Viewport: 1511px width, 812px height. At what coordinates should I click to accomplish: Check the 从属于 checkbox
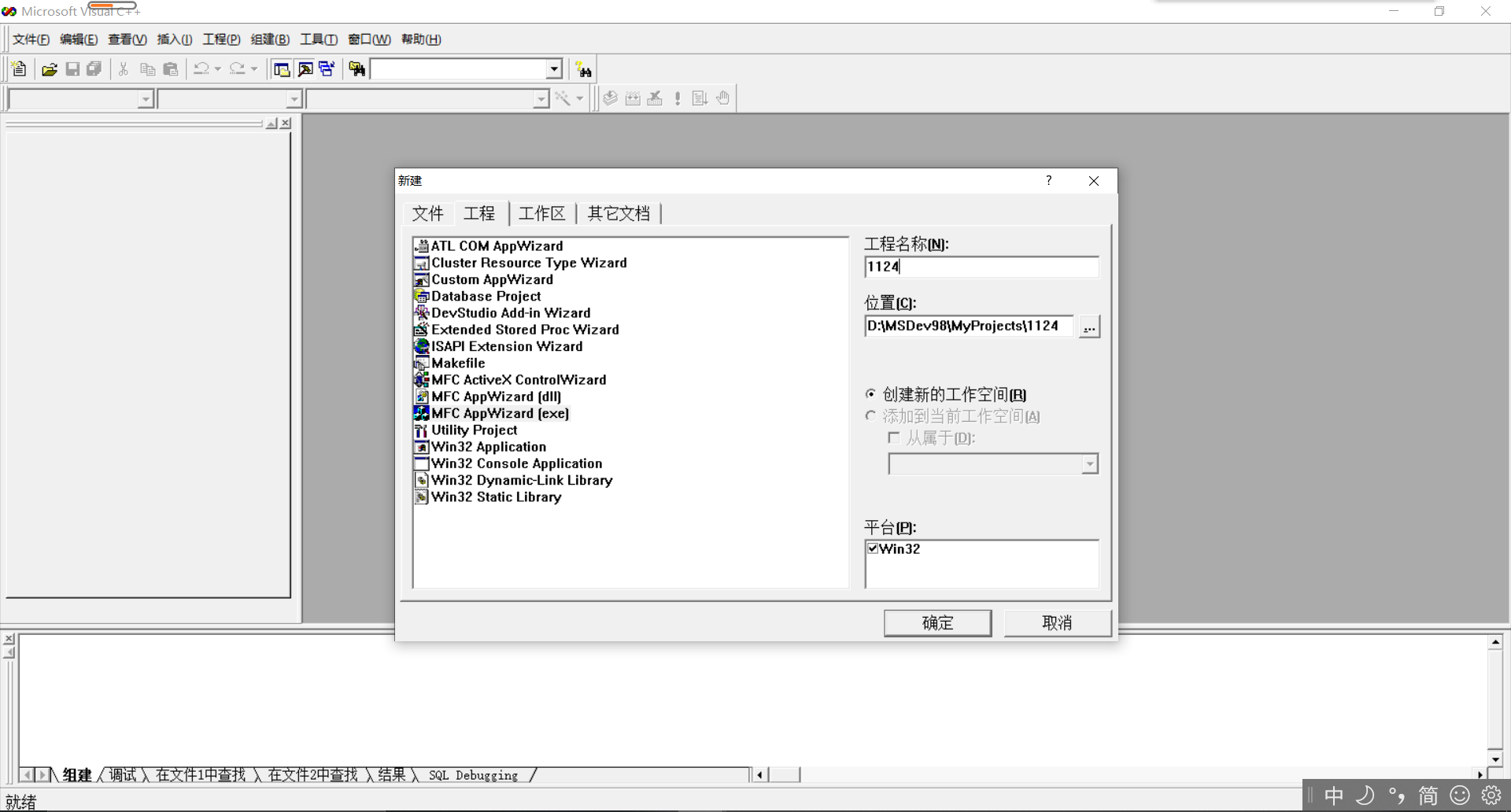pyautogui.click(x=893, y=438)
